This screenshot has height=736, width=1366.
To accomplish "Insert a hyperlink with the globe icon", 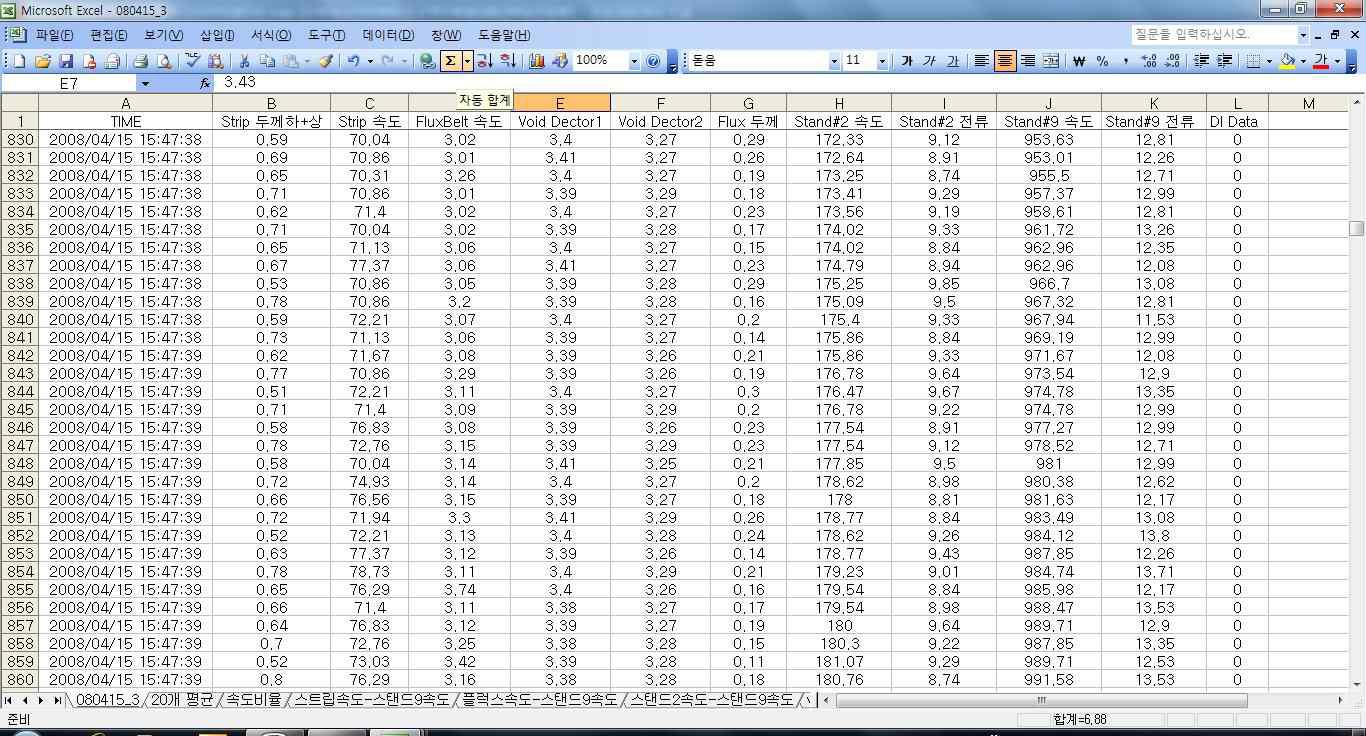I will tap(427, 61).
